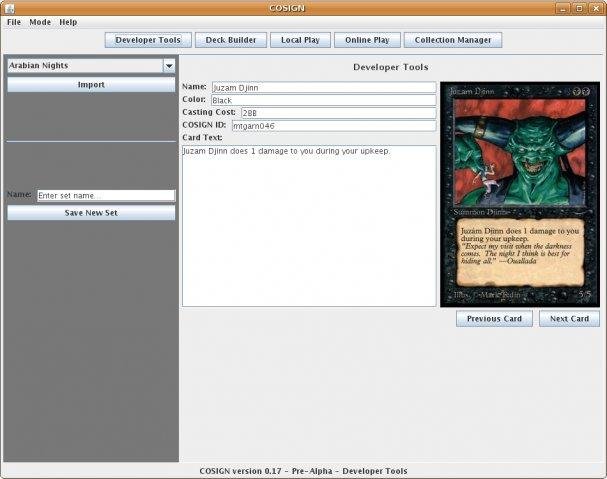Click the Java window icon in title bar
Screen dimensions: 607x479
click(10, 8)
